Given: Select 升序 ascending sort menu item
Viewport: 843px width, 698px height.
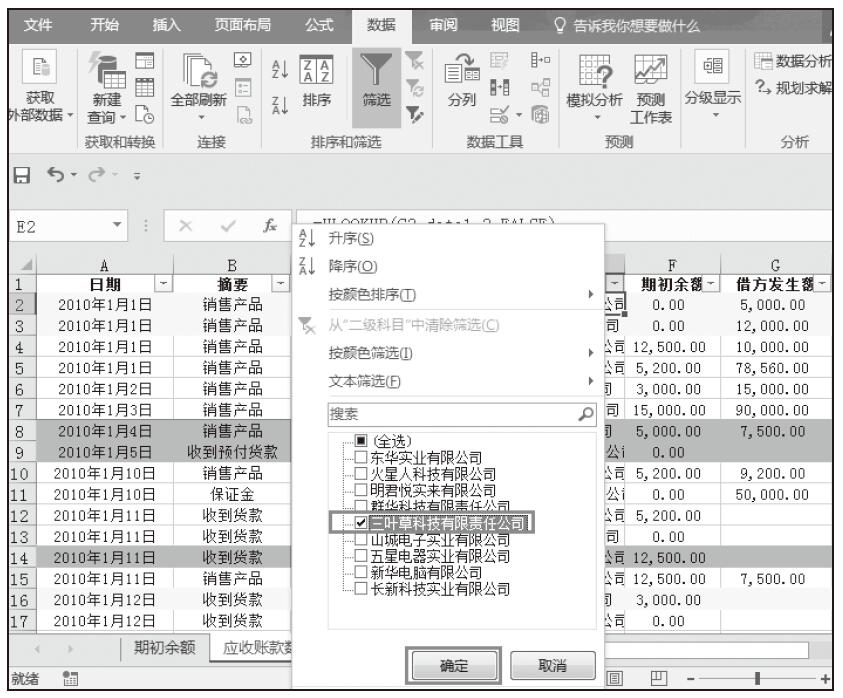Looking at the screenshot, I should pyautogui.click(x=349, y=240).
